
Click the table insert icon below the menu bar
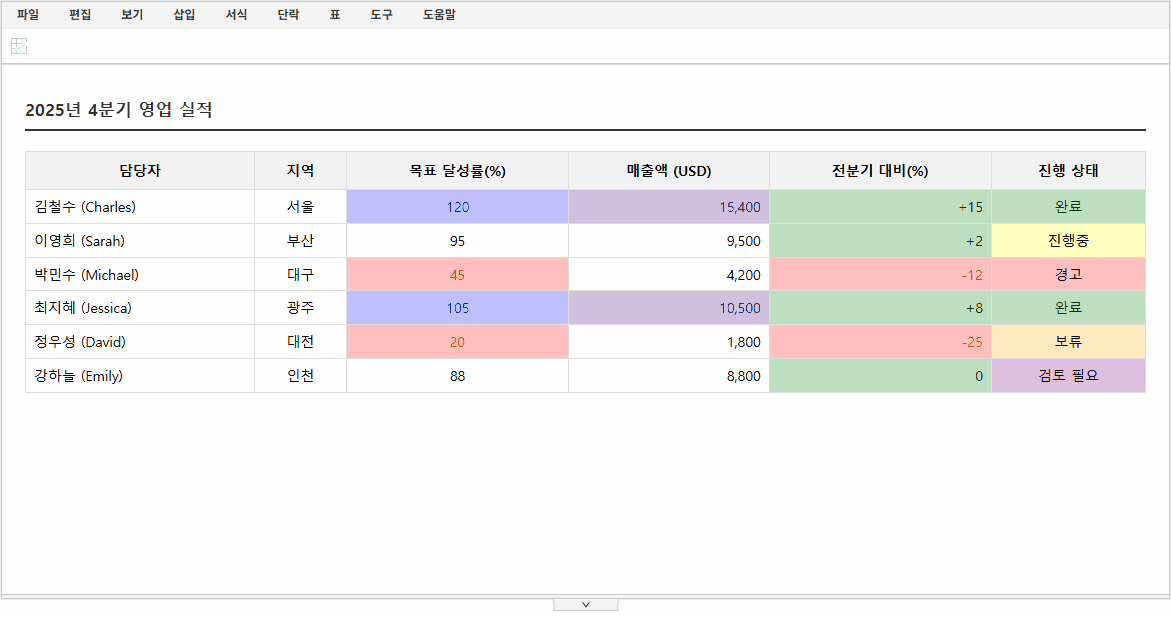(18, 45)
